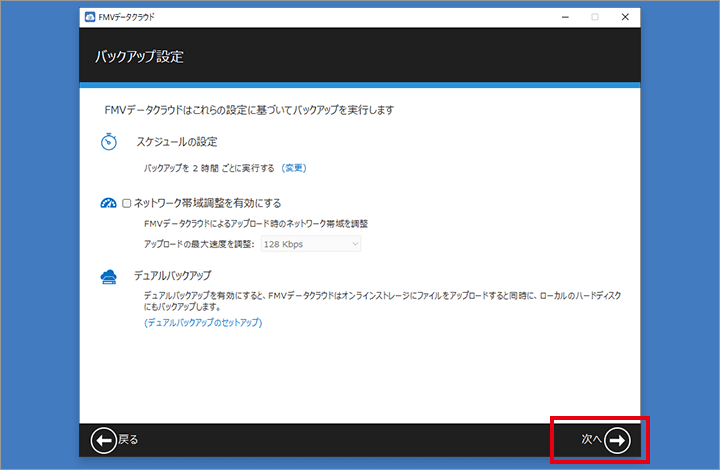
Task: Click the maximize button in the title bar
Action: 595,18
